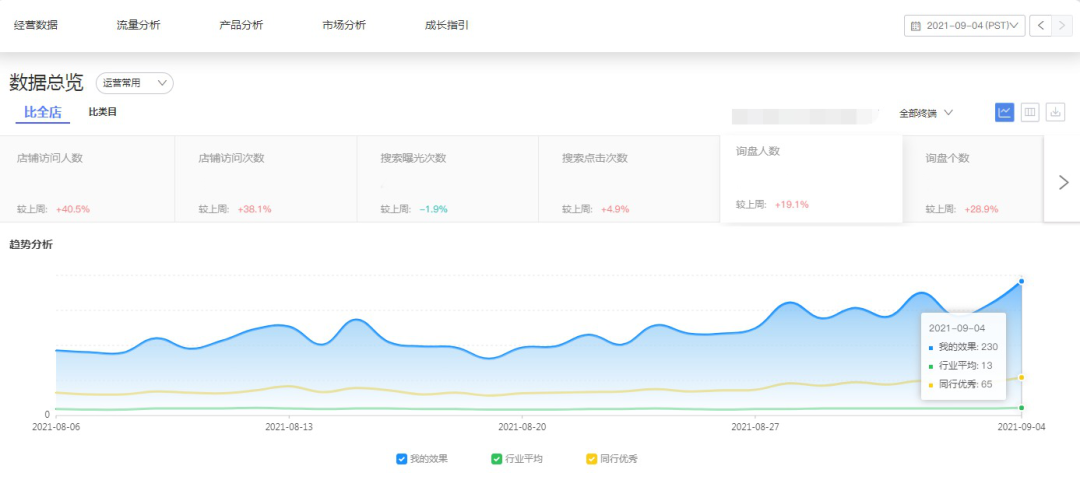The width and height of the screenshot is (1080, 480).
Task: Click the +19.1% change value
Action: pos(791,205)
